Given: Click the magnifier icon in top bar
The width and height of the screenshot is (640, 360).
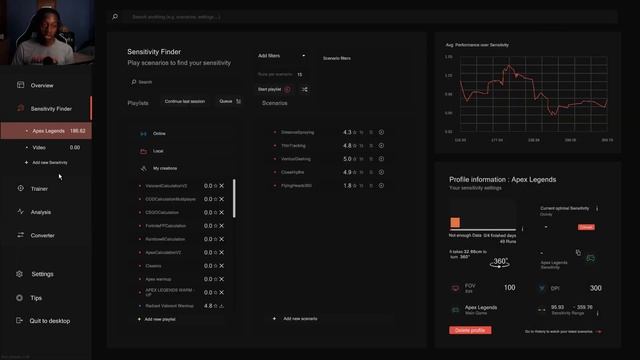Looking at the screenshot, I should 115,17.
